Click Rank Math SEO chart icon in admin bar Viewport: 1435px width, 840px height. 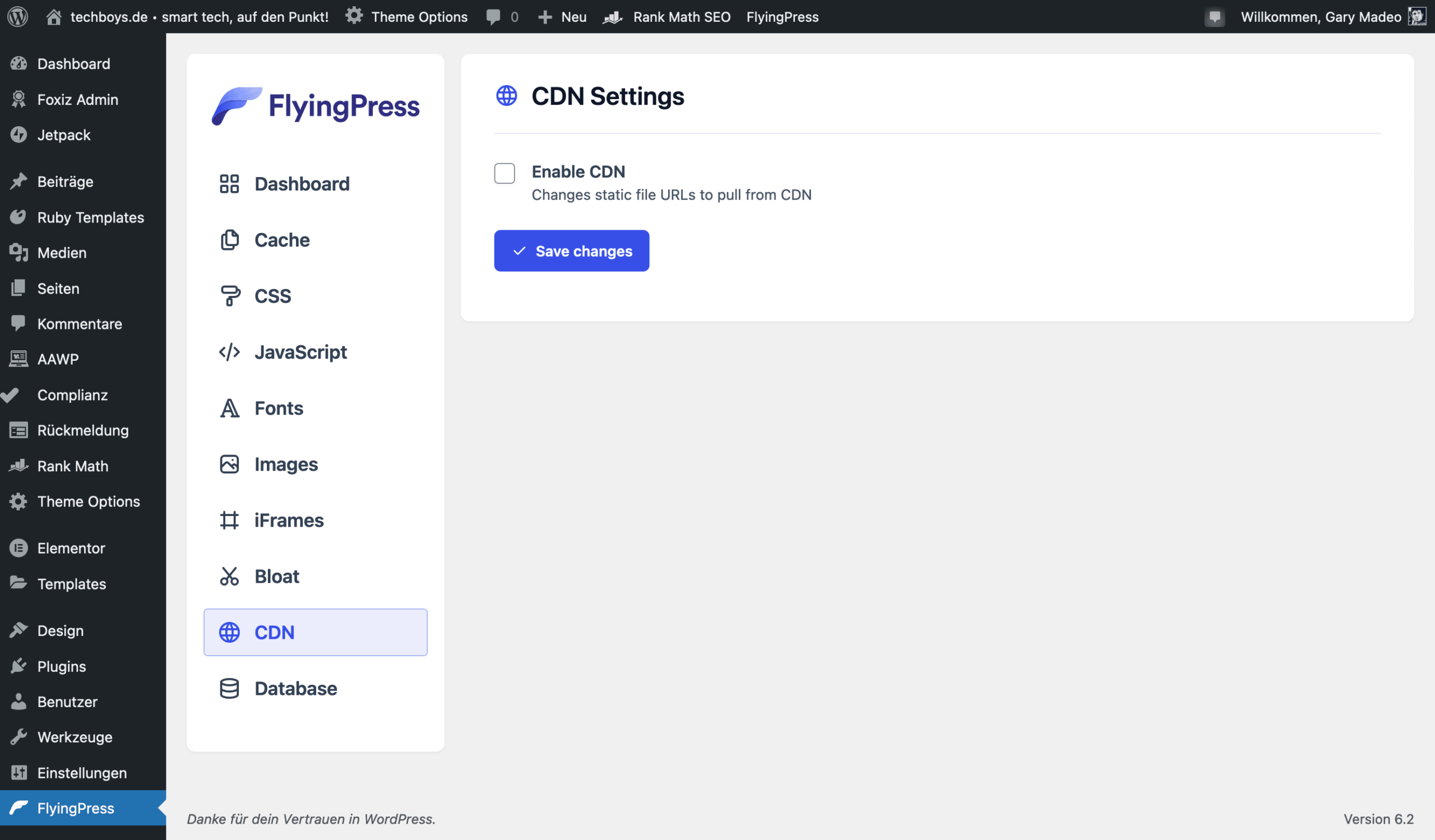point(613,17)
